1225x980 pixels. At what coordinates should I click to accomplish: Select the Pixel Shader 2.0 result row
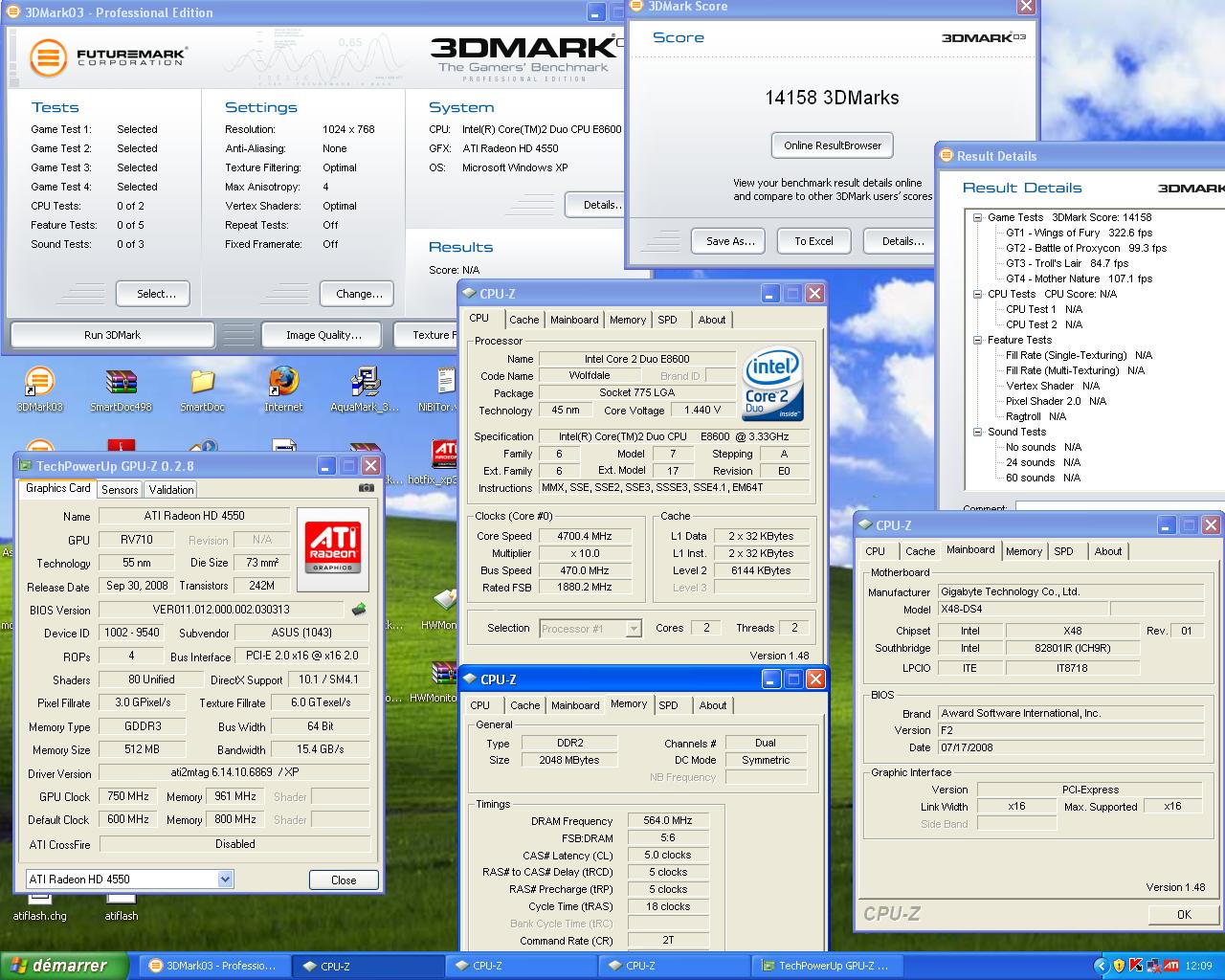1056,401
